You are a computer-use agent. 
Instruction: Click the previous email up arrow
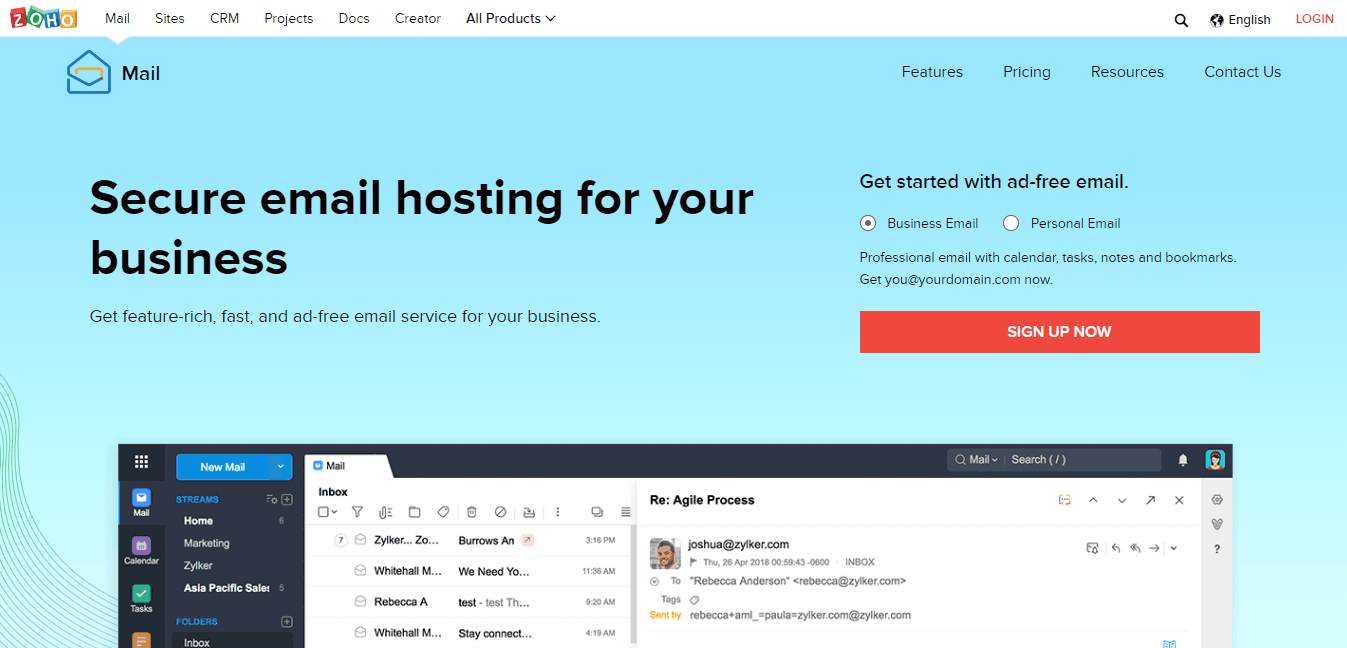coord(1093,500)
